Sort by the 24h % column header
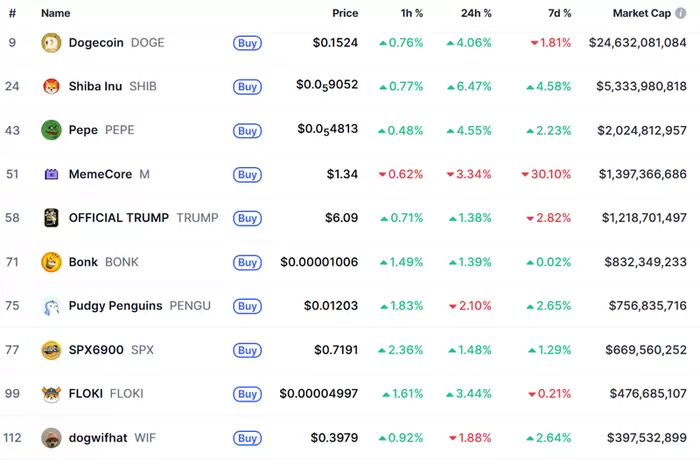The height and width of the screenshot is (460, 700). (x=475, y=14)
